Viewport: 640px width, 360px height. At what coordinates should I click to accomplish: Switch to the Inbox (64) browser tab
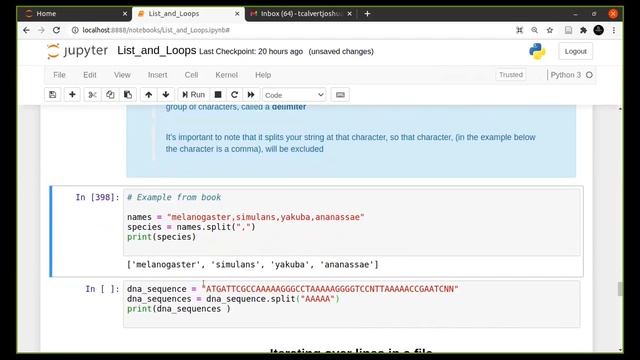(x=301, y=13)
